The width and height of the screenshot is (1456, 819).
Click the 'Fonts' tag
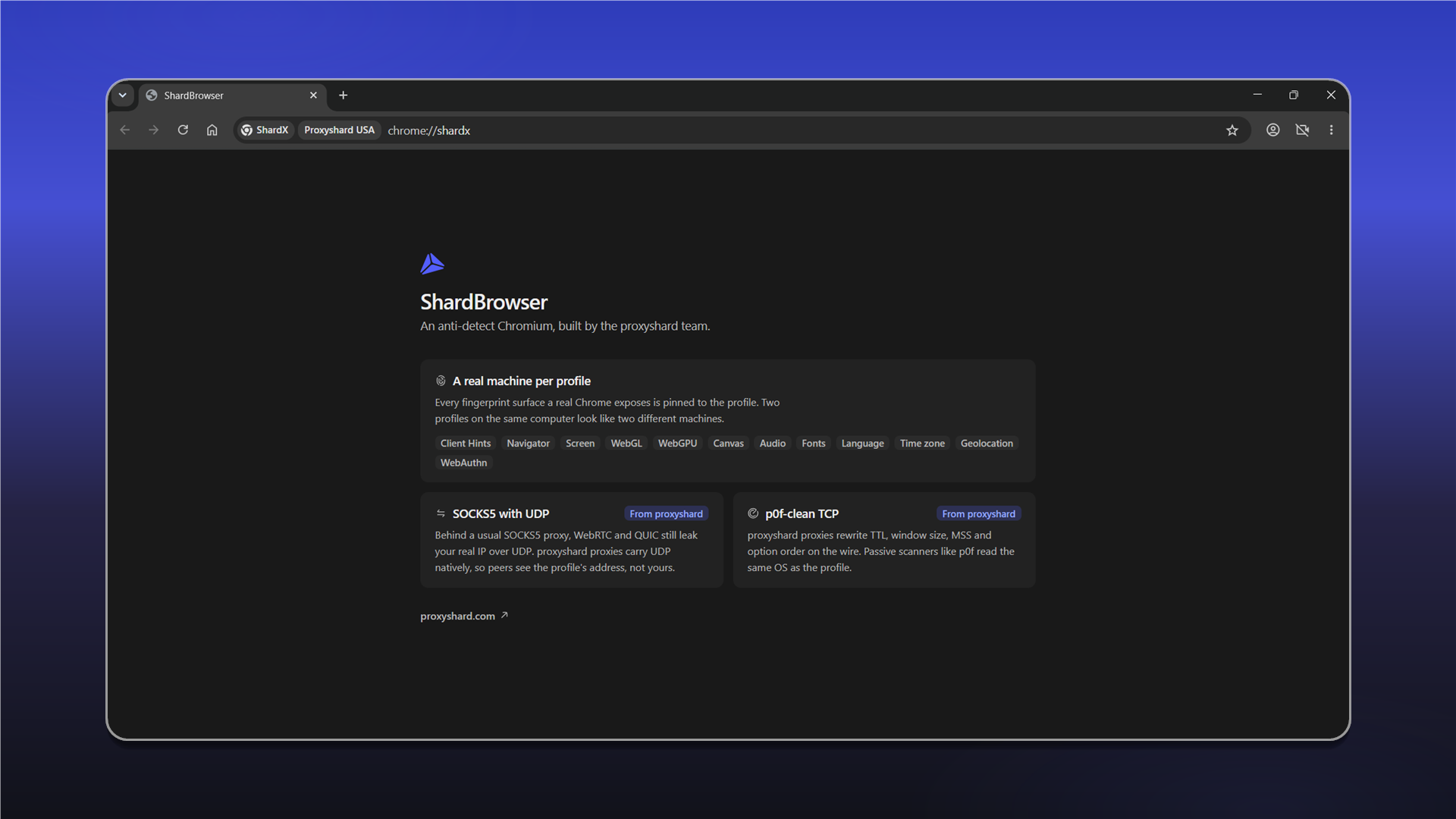tap(814, 444)
